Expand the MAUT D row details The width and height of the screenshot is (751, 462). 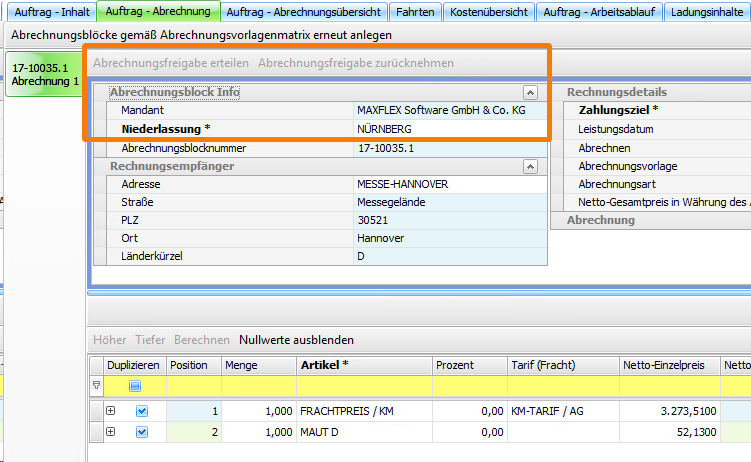(x=110, y=431)
